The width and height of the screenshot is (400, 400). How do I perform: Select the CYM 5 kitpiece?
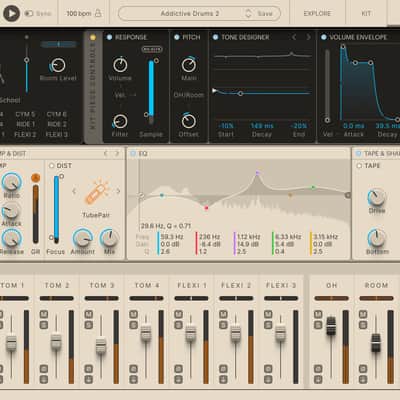tap(25, 114)
